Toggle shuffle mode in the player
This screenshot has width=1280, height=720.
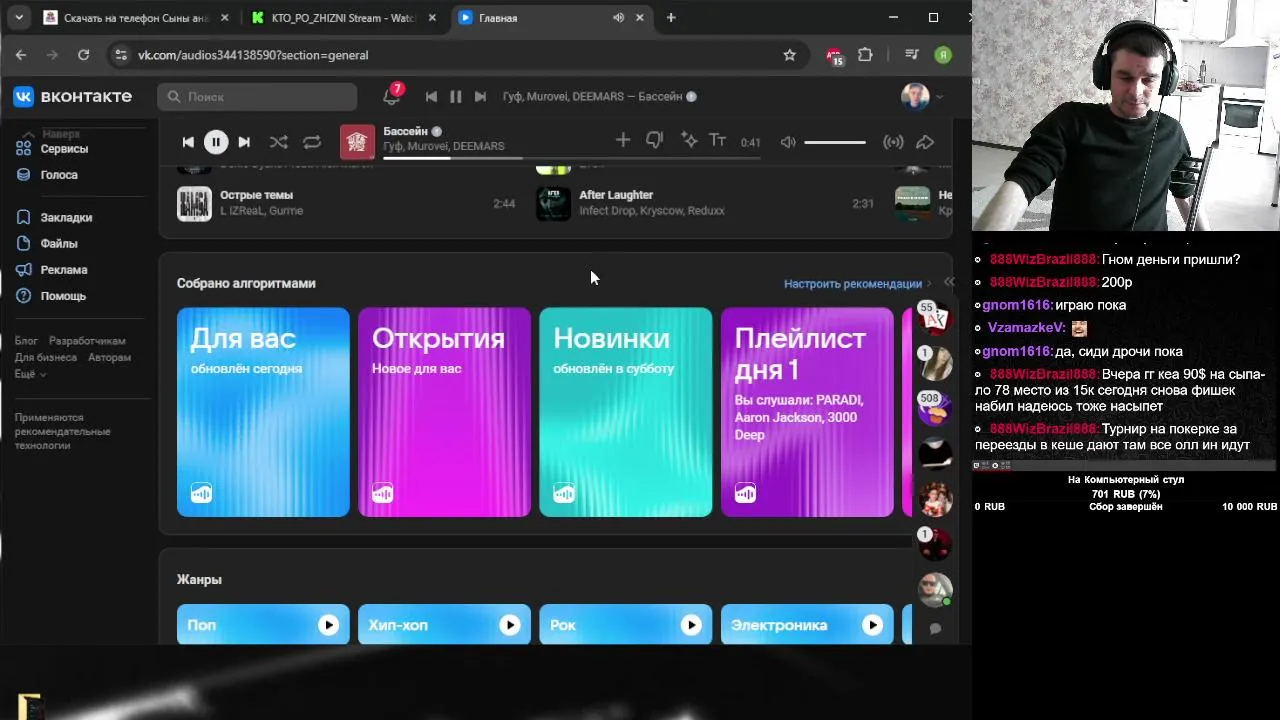click(279, 142)
